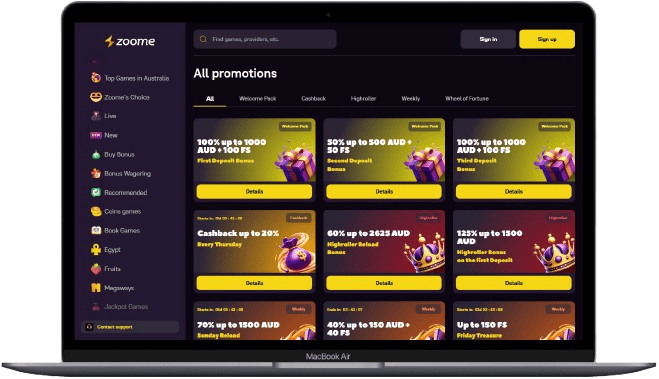Click the Sign in button
Image resolution: width=659 pixels, height=379 pixels.
[x=488, y=39]
